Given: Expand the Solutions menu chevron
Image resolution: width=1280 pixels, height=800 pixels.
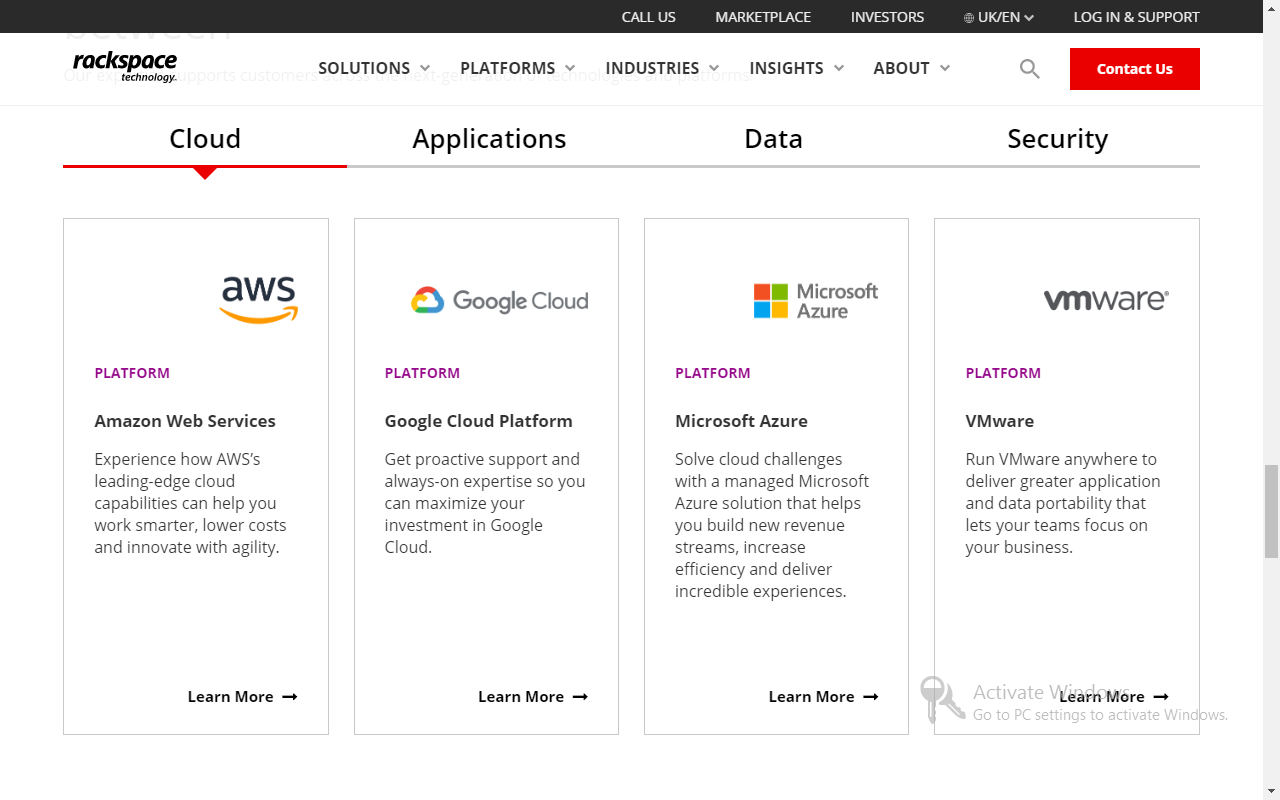Looking at the screenshot, I should coord(425,68).
